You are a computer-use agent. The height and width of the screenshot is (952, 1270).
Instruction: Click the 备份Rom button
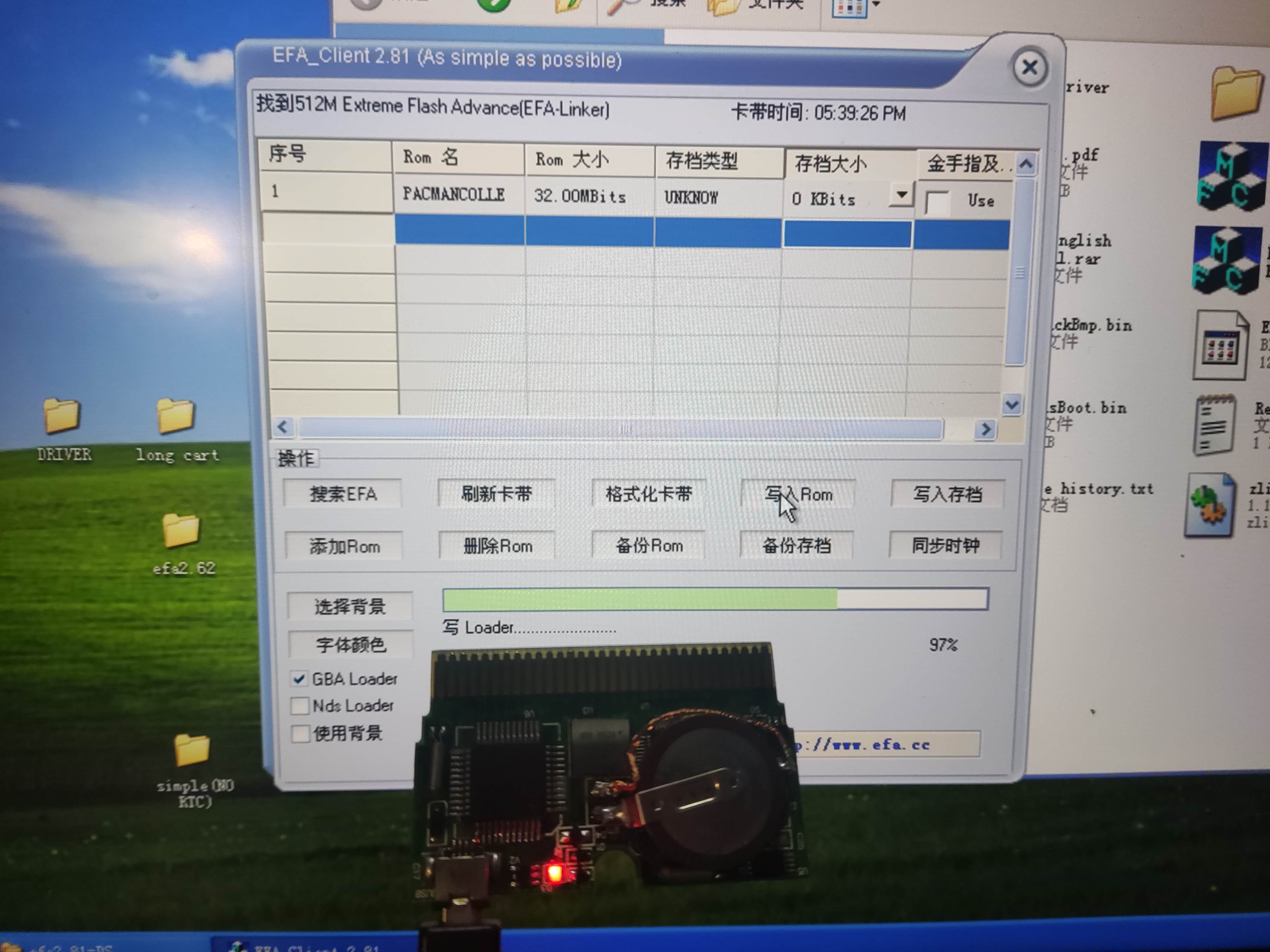tap(649, 545)
